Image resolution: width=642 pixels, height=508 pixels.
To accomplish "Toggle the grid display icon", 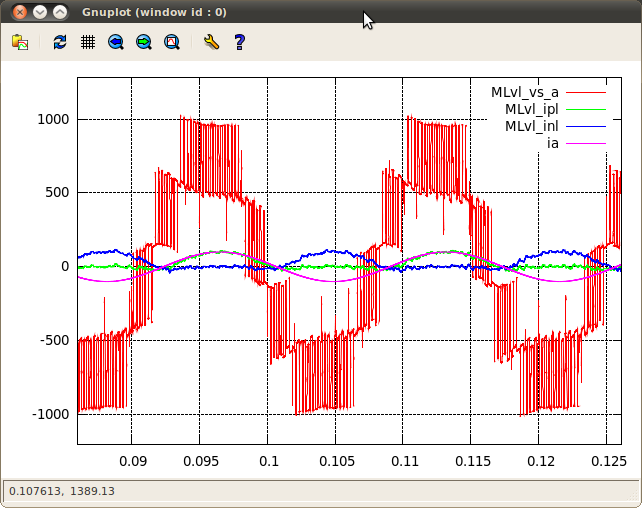I will coord(88,42).
